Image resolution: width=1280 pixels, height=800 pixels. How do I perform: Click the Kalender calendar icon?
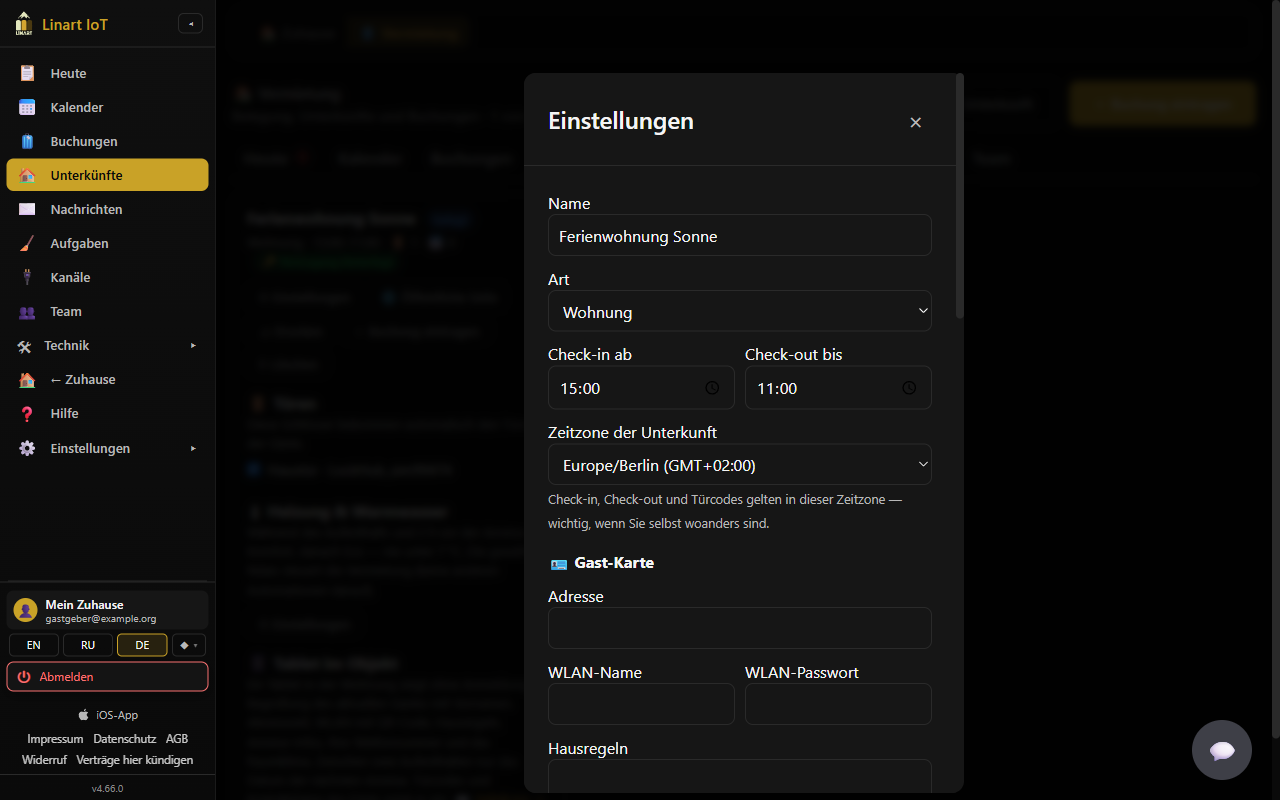[x=27, y=107]
